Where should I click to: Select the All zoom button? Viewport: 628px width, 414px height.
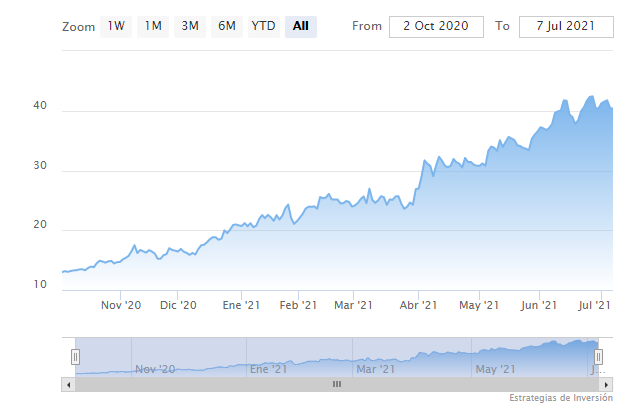(301, 27)
